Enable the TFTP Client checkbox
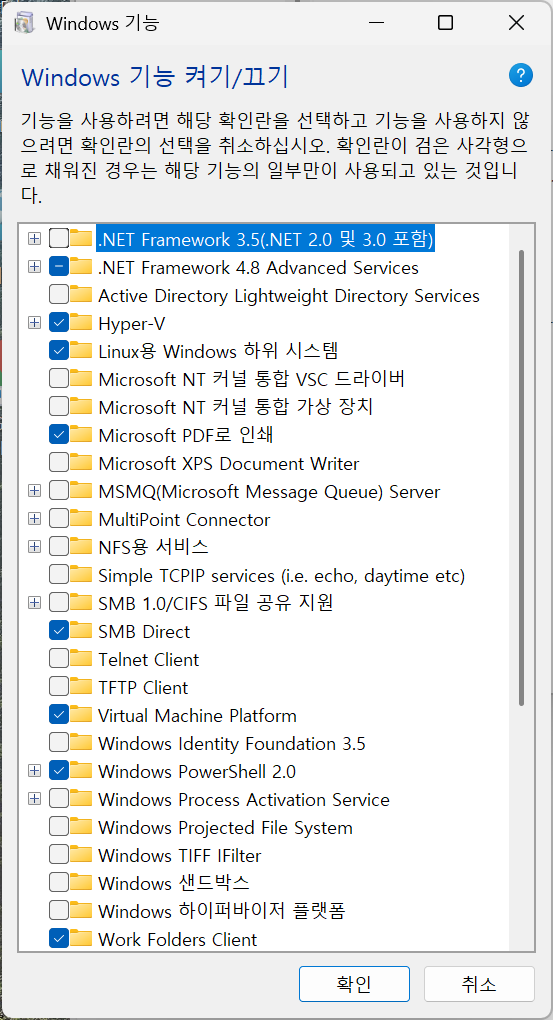The image size is (553, 1020). tap(59, 687)
